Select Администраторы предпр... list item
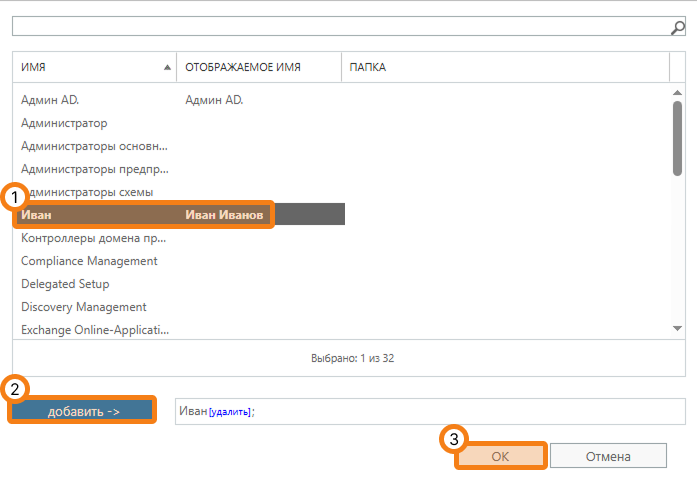The image size is (697, 500). (x=94, y=169)
